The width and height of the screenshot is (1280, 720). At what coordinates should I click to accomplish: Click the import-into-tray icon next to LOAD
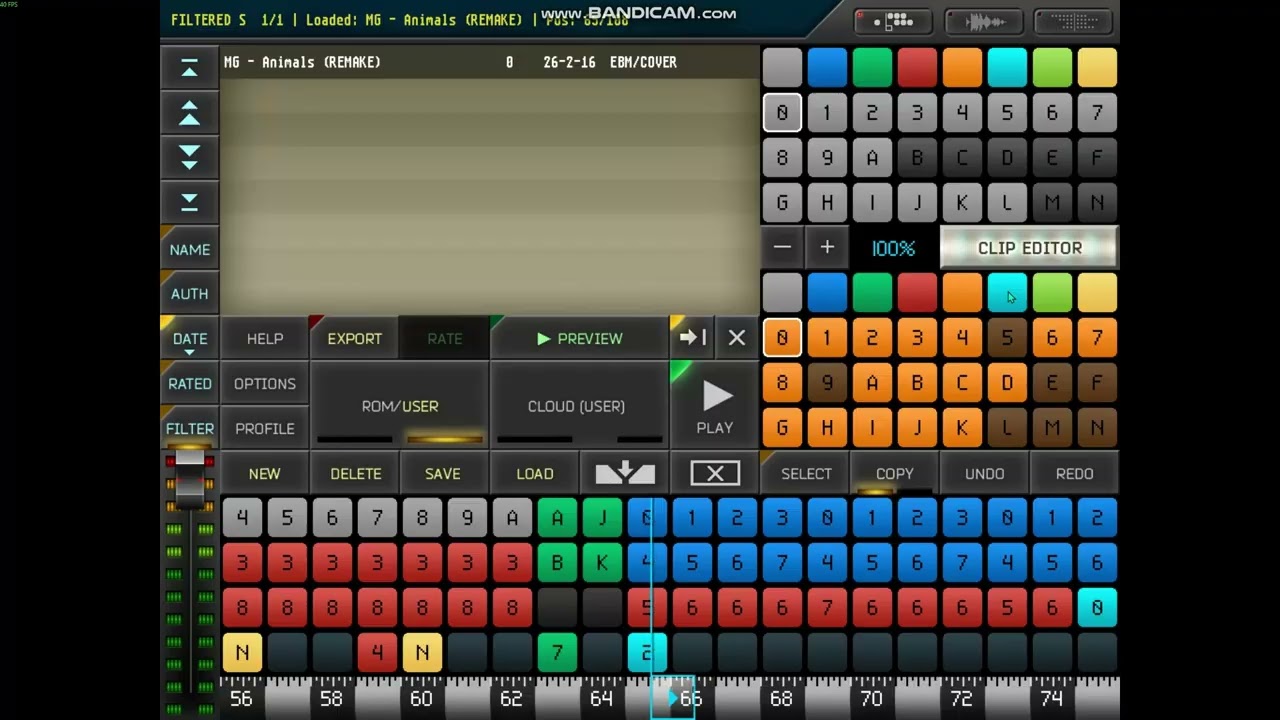point(625,473)
